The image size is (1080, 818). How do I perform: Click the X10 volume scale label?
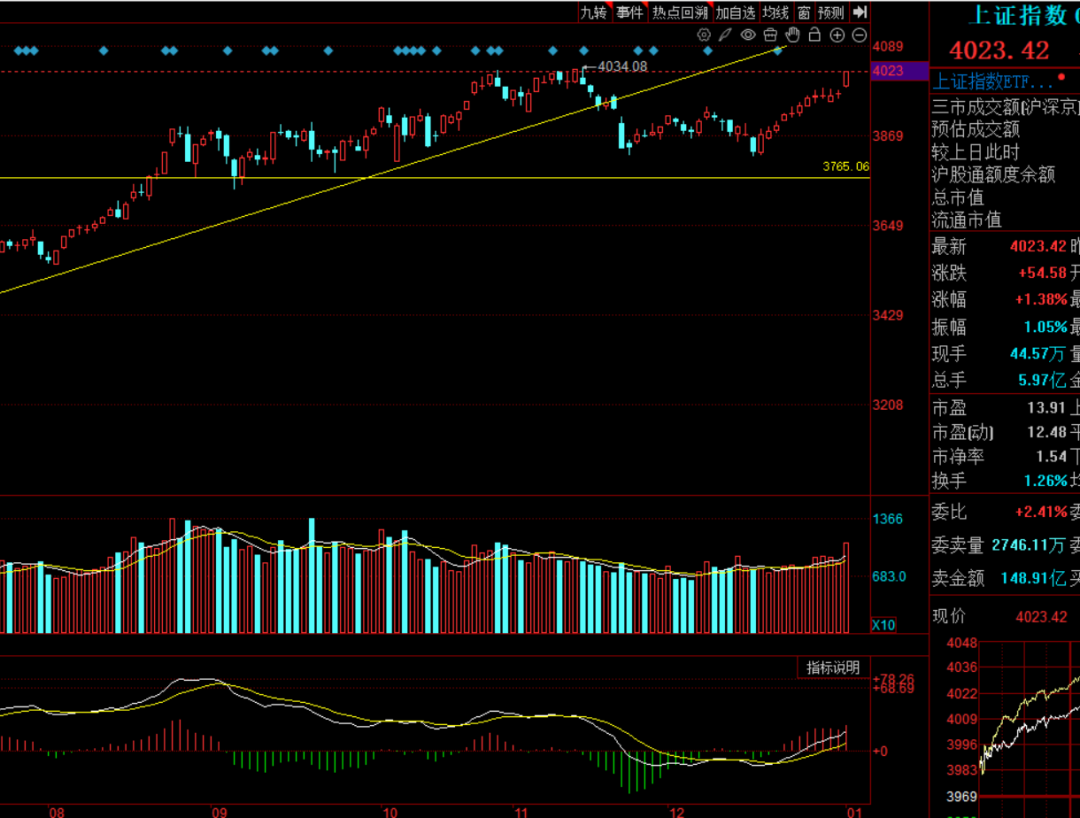pos(884,625)
